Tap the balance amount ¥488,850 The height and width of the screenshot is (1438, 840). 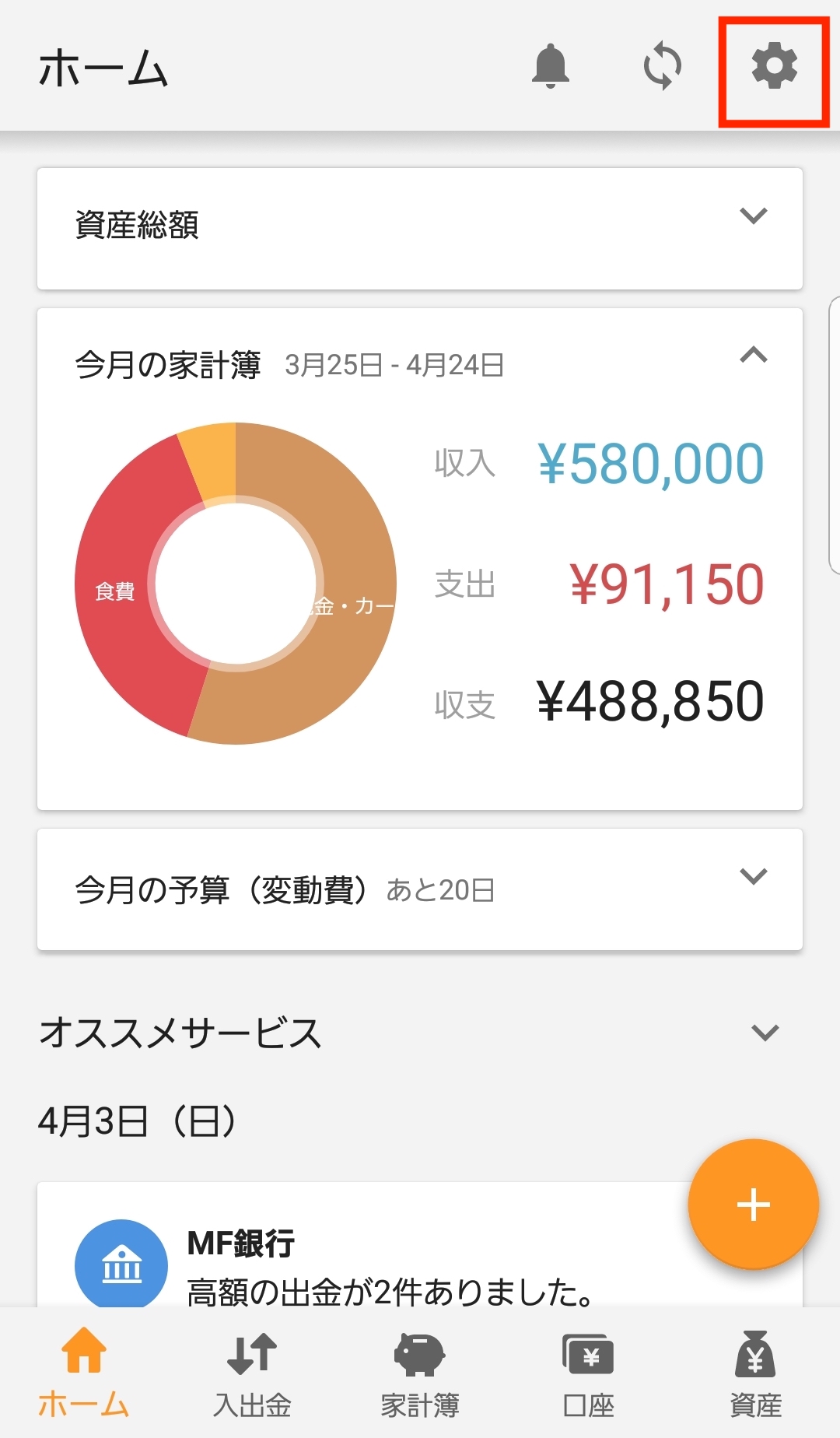coord(650,702)
